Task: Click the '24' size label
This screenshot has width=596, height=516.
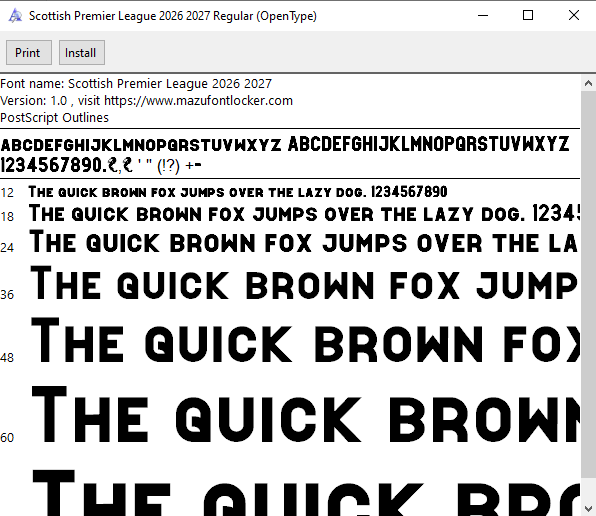Action: coord(7,248)
